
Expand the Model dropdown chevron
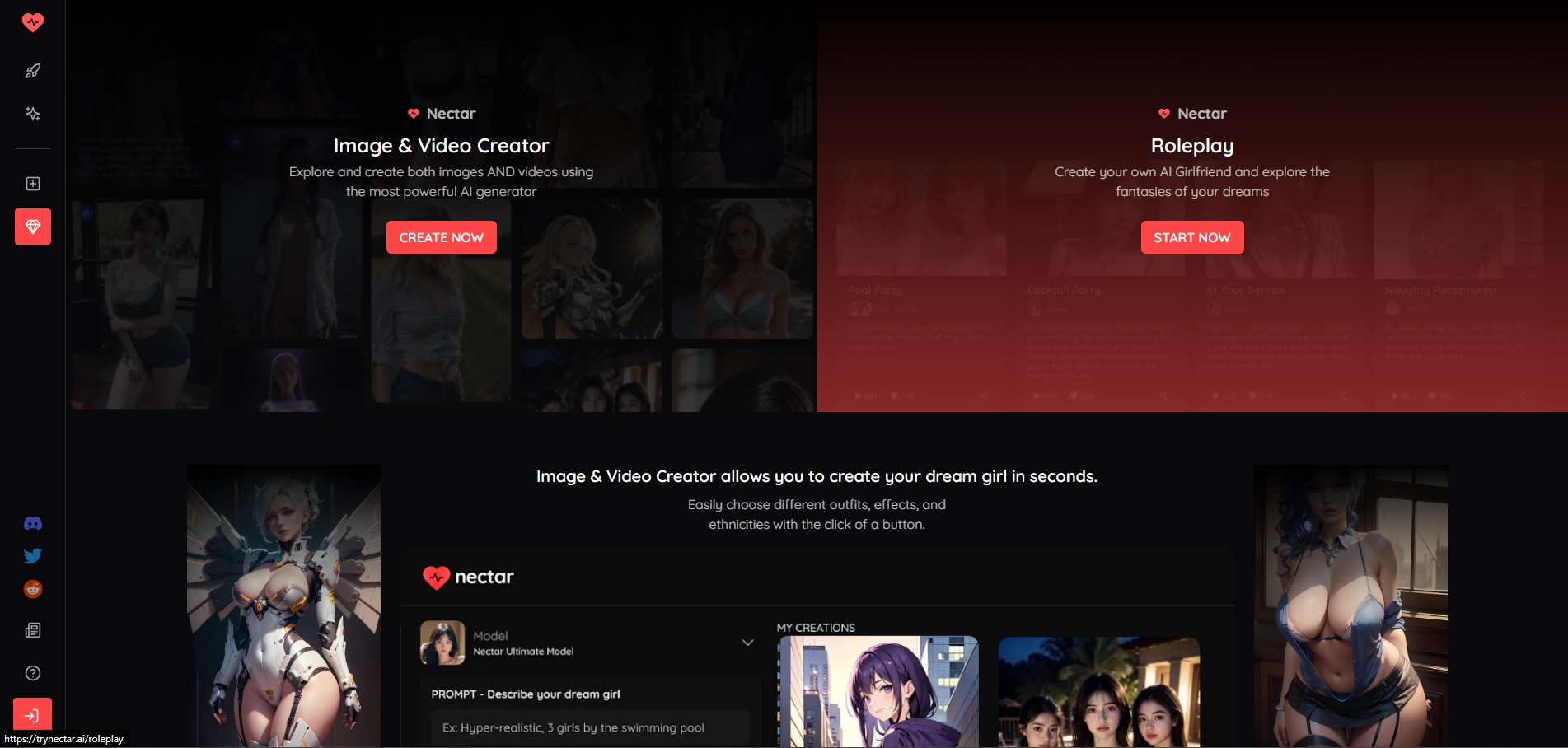pos(747,643)
